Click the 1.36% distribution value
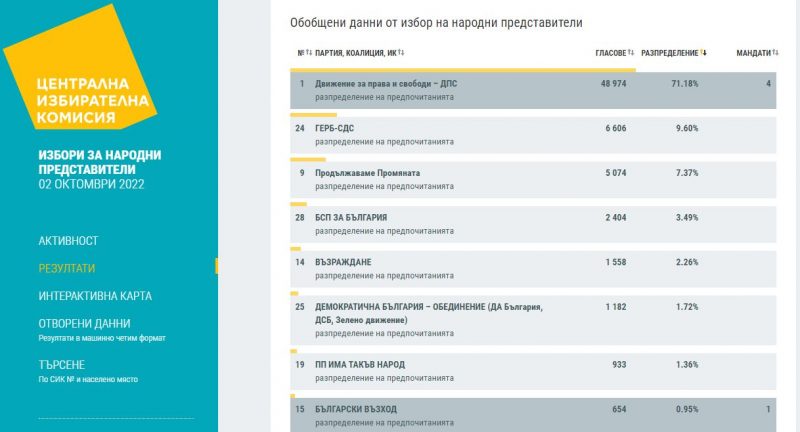 (x=687, y=365)
